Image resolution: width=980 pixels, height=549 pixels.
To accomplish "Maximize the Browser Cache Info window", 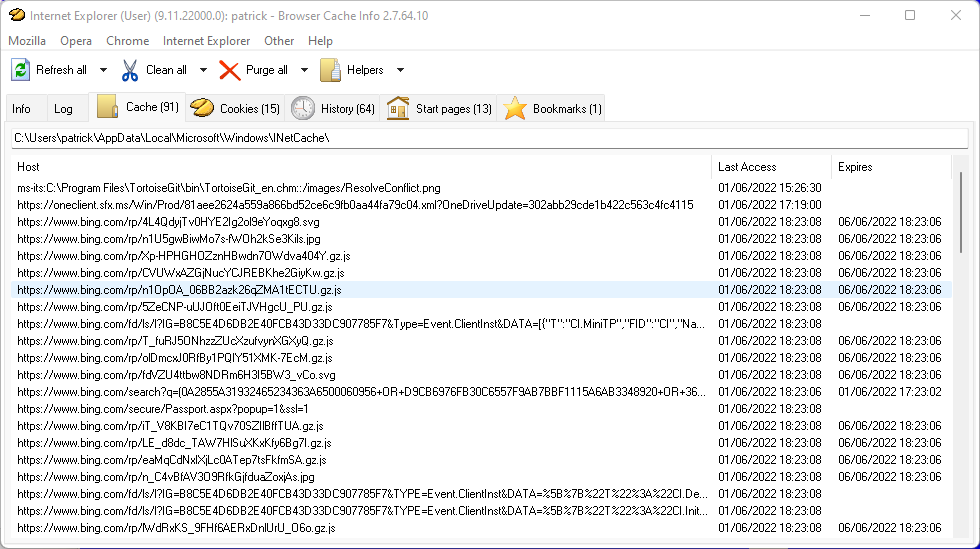I will tap(910, 15).
